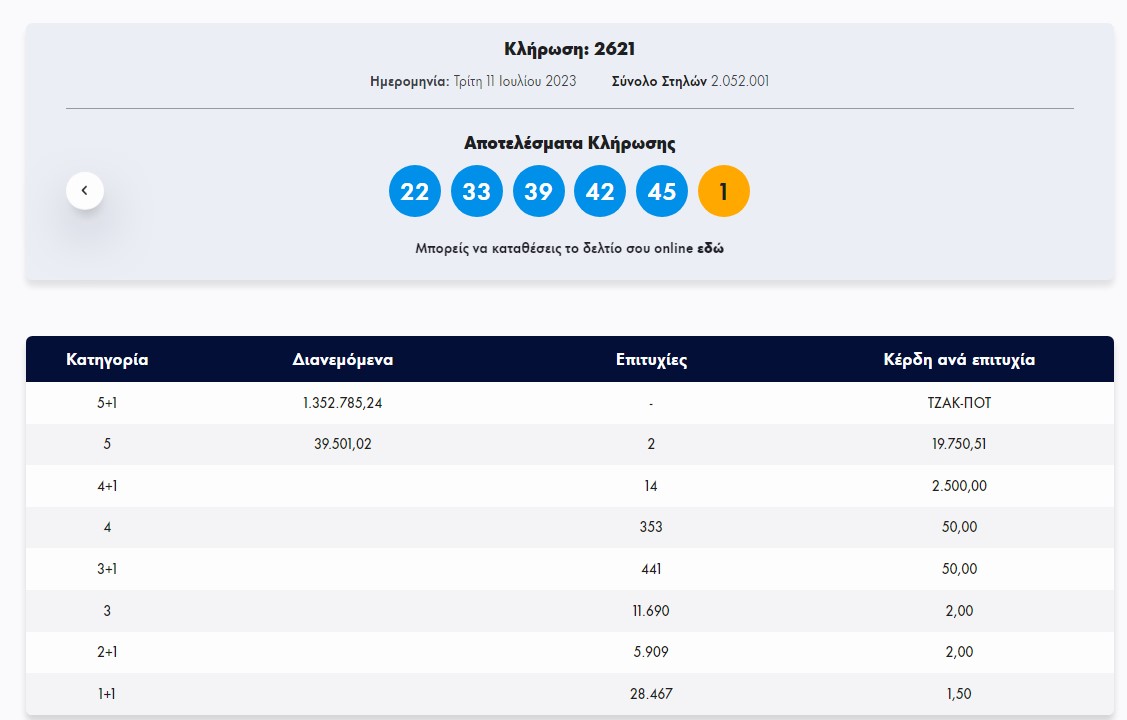Select the total columns value 2.052.001
This screenshot has height=720, width=1127.
point(739,82)
